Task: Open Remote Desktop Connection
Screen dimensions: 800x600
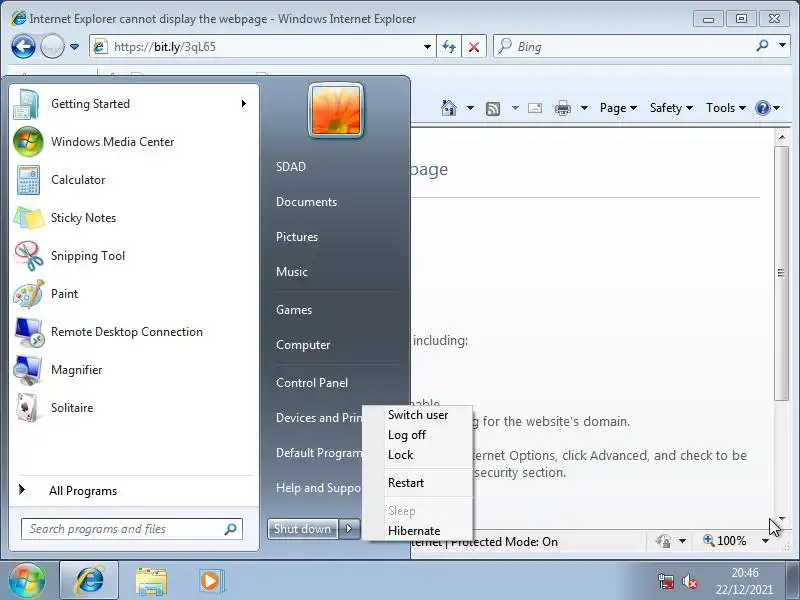Action: click(x=134, y=332)
